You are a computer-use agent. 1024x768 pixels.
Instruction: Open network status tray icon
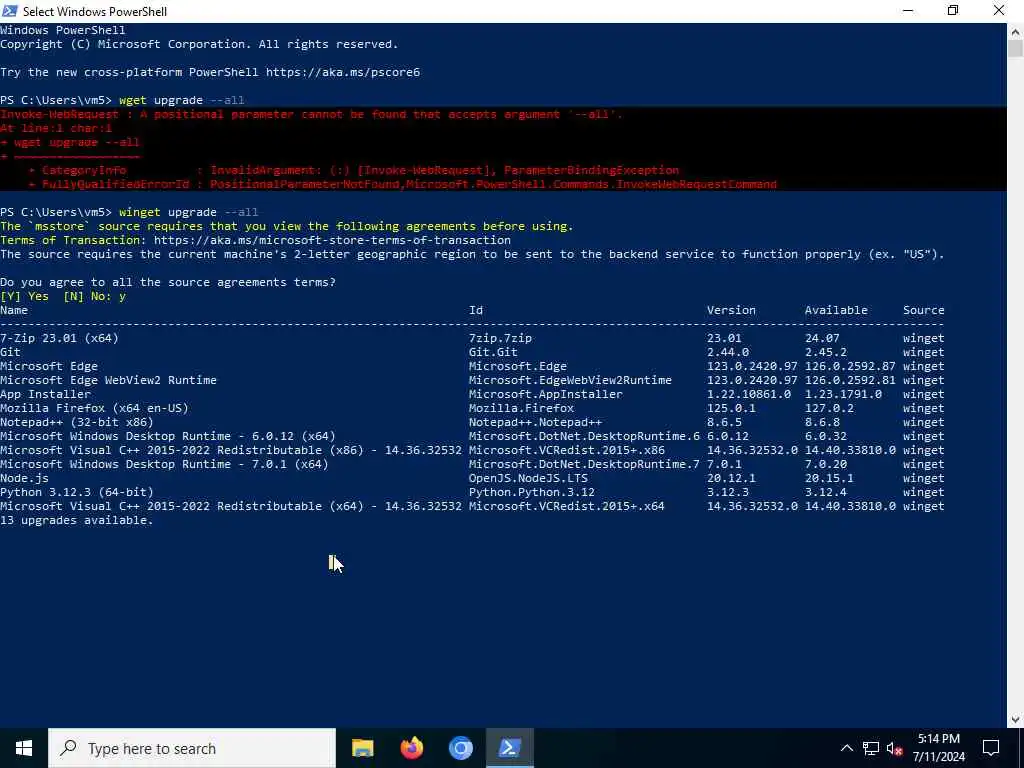click(871, 748)
